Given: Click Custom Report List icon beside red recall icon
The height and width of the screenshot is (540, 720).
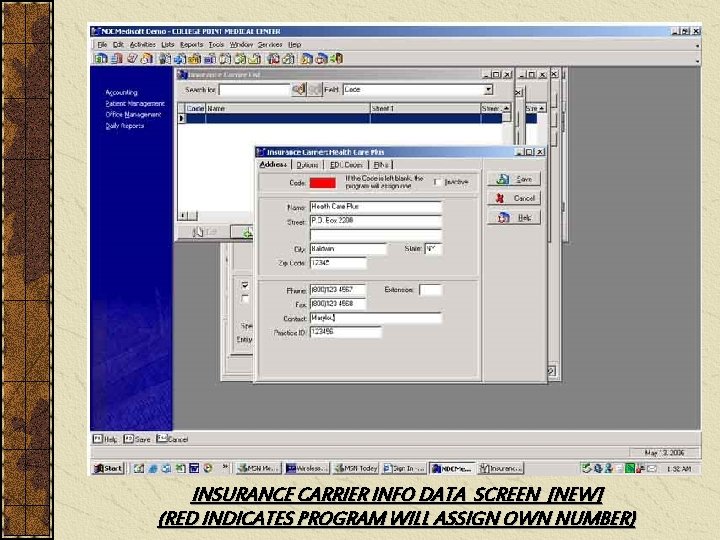Looking at the screenshot, I should [288, 59].
